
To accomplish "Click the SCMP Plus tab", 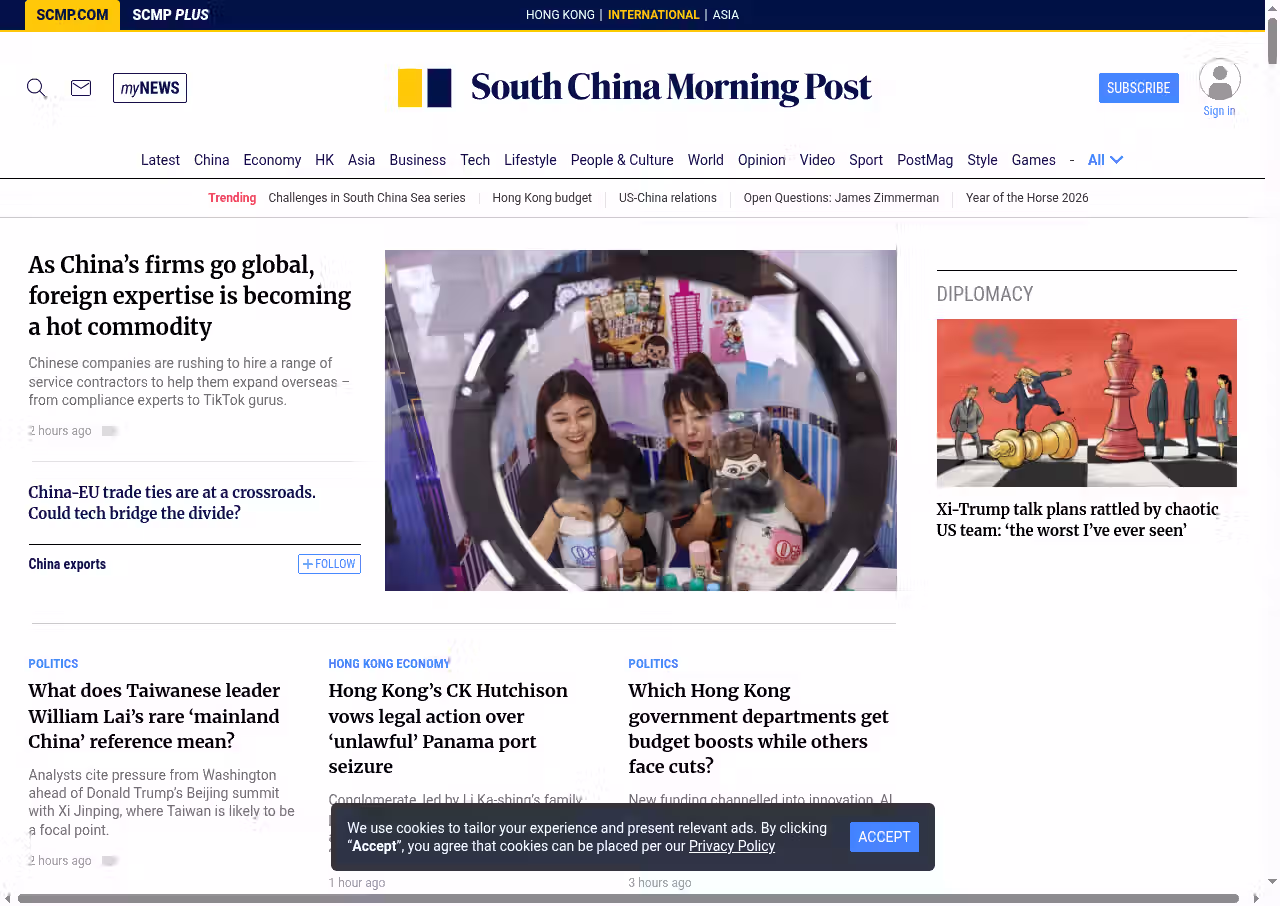I will click(x=170, y=15).
